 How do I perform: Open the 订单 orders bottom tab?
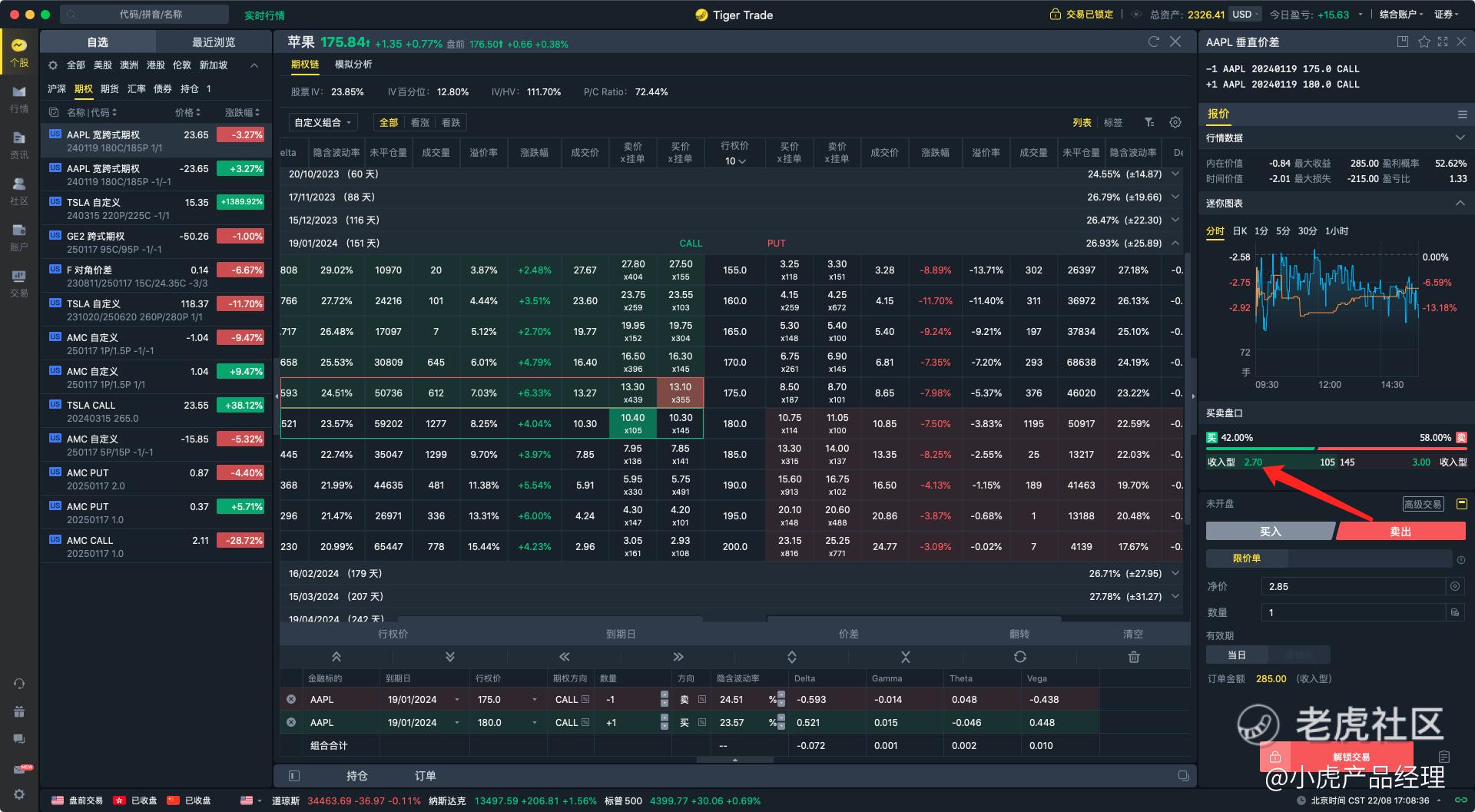[x=425, y=776]
